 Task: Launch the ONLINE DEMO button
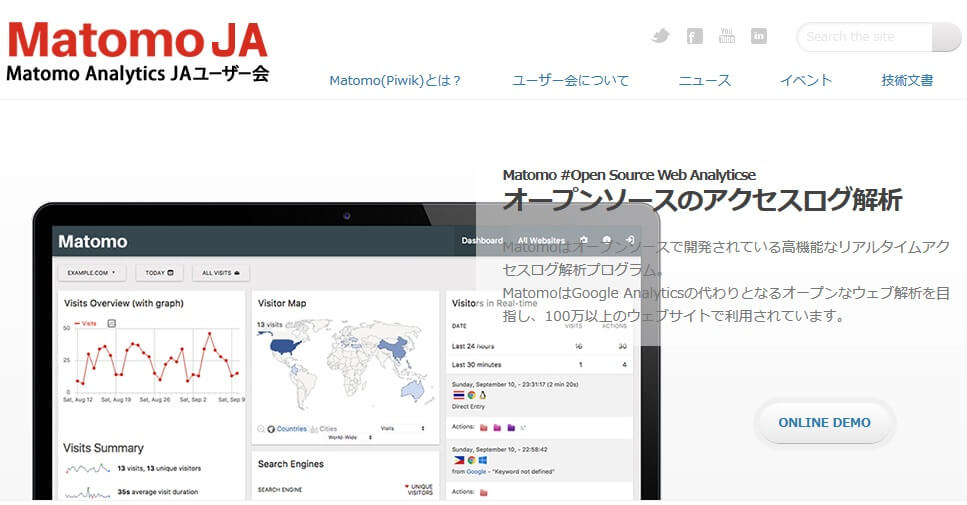pos(825,422)
